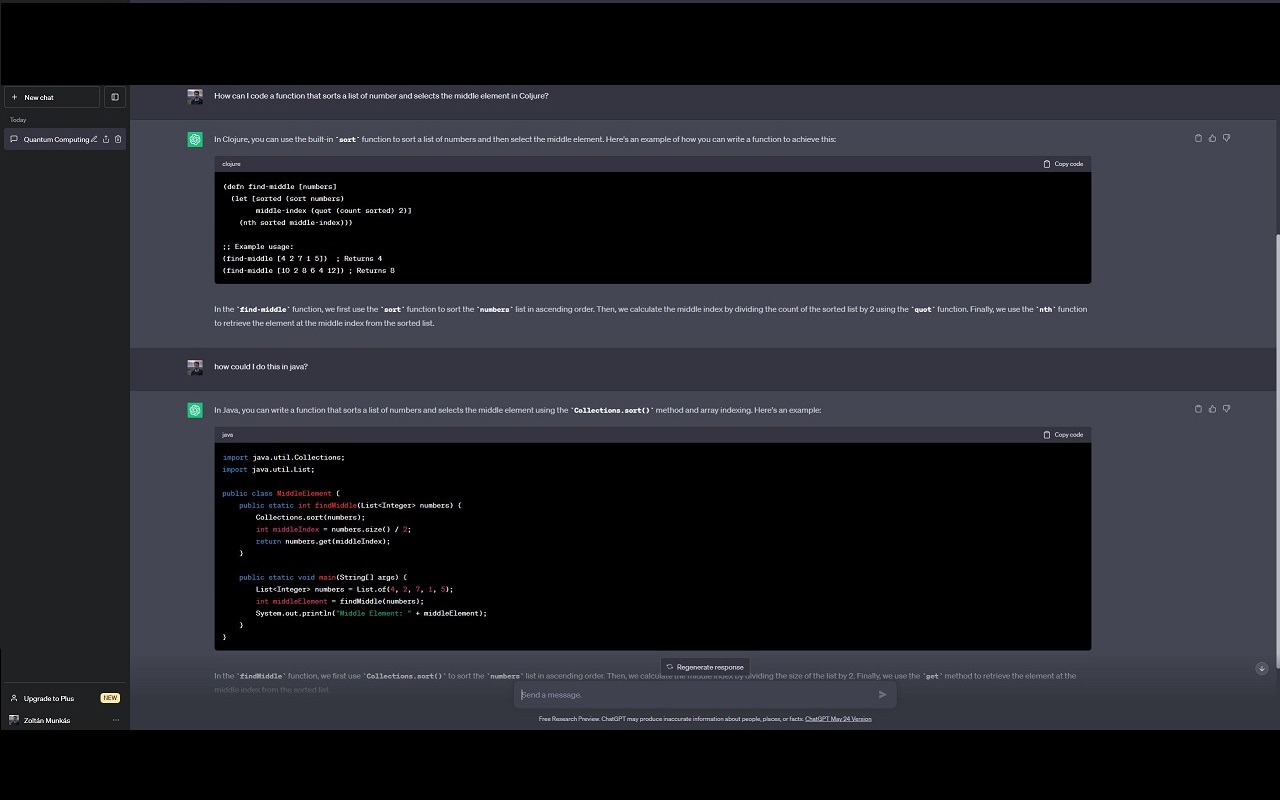Copy the Clojure answer with the clipboard icon

1198,138
